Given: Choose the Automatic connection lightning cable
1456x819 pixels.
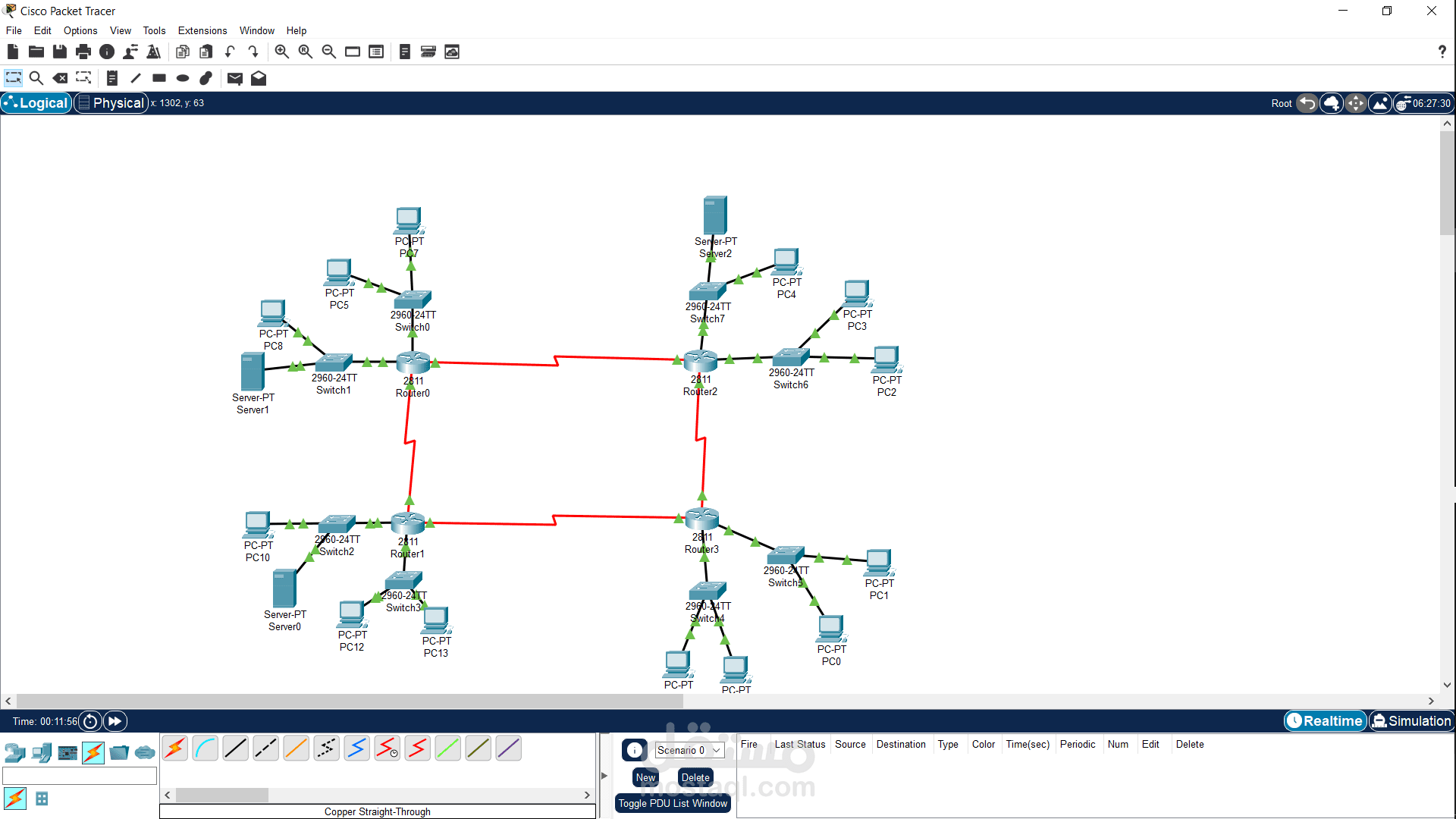Looking at the screenshot, I should coord(175,748).
